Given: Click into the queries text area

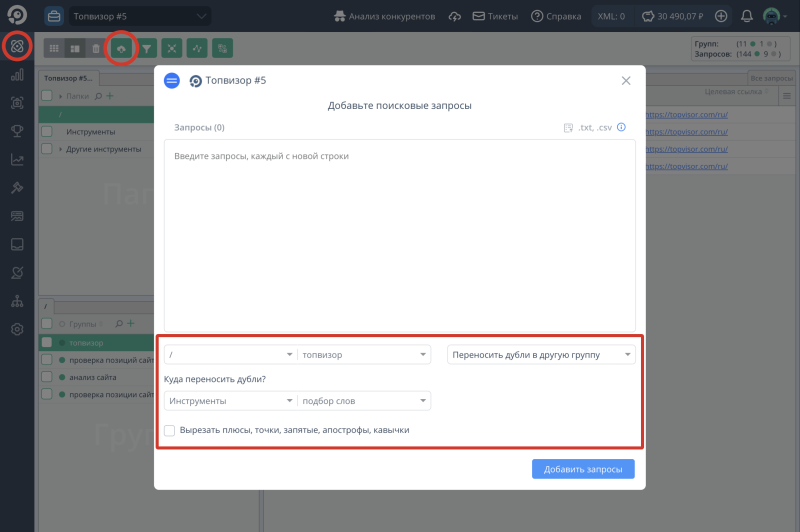Looking at the screenshot, I should [400, 236].
